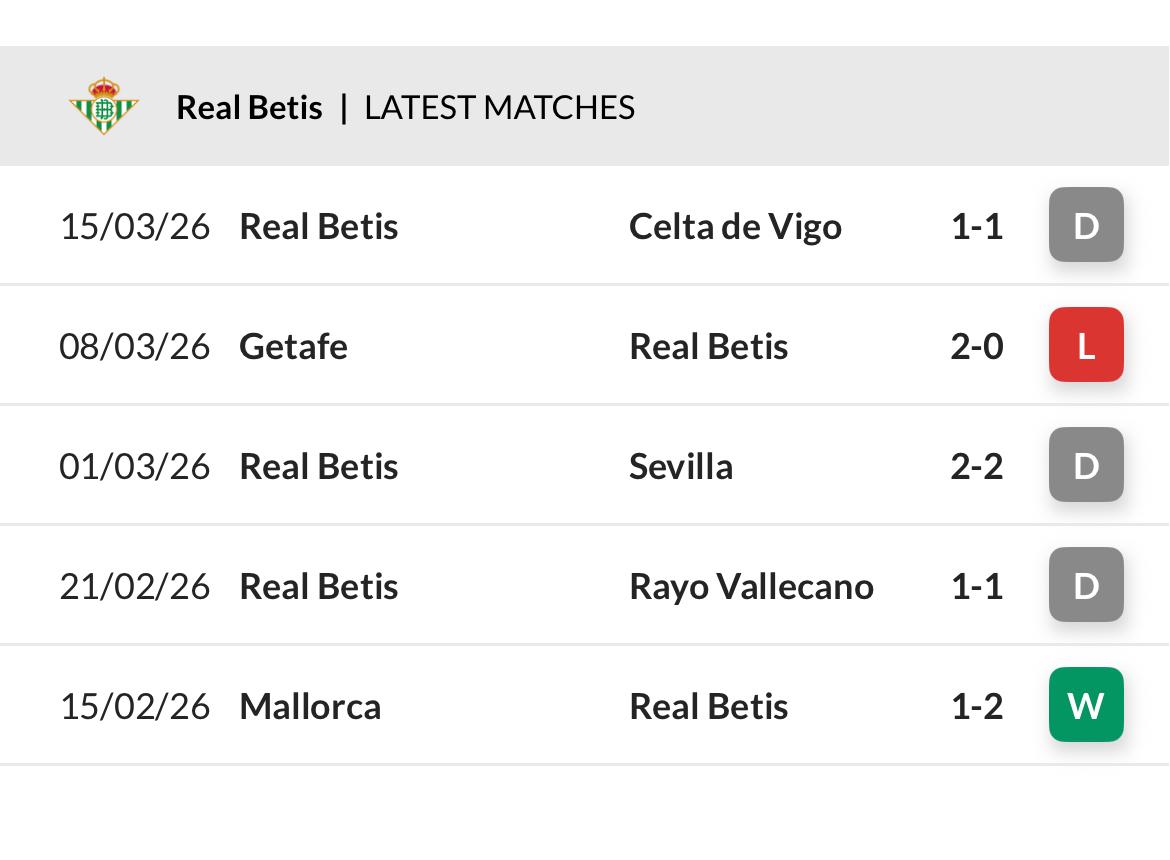
Task: Click the 1-1 score against Celta de Vigo
Action: click(x=976, y=227)
